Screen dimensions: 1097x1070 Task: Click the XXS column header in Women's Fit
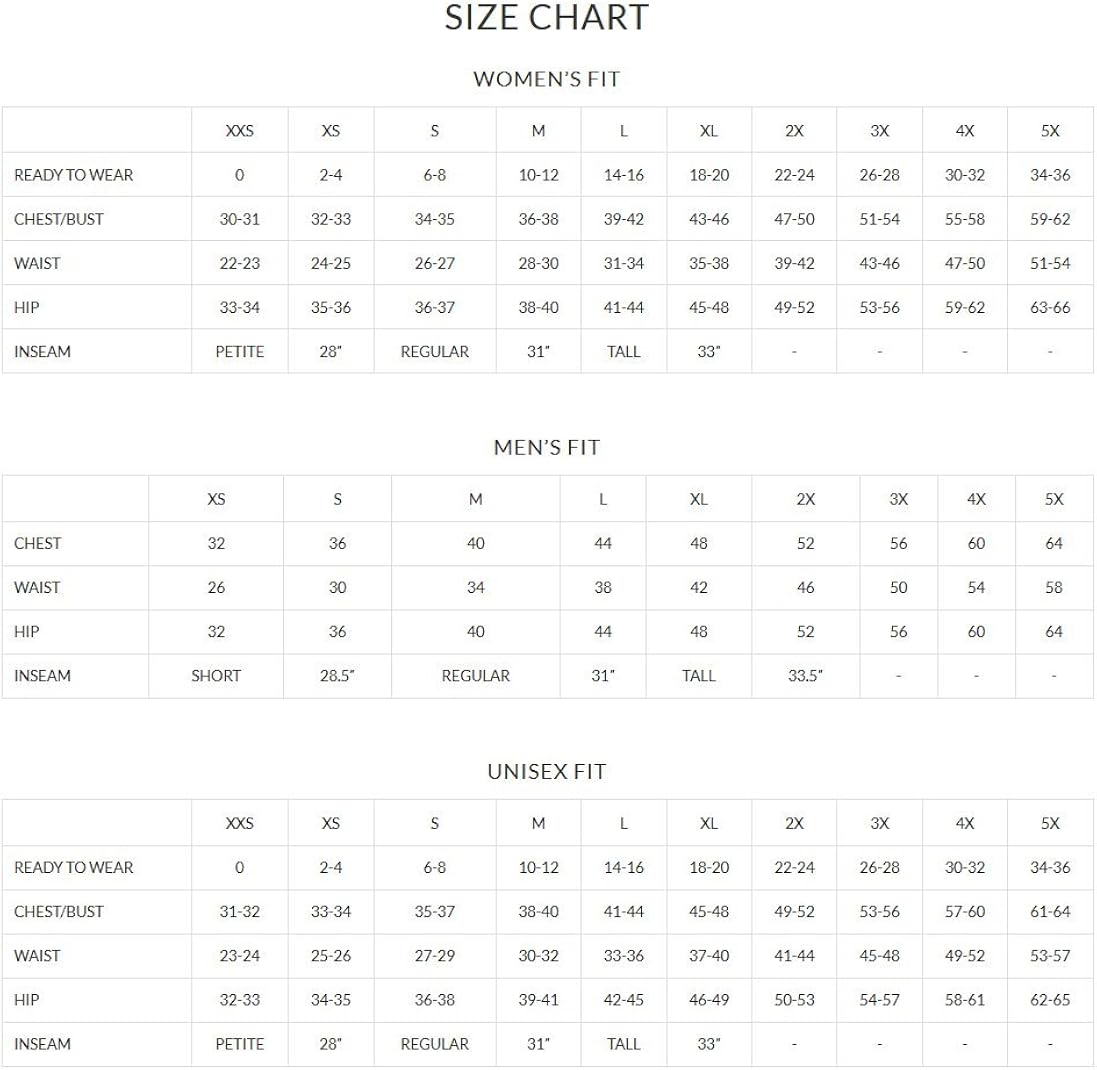(x=239, y=131)
